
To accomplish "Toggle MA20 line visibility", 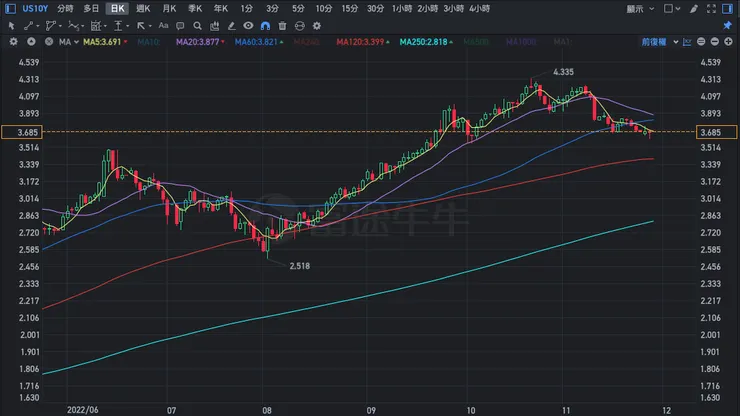I will click(x=200, y=42).
